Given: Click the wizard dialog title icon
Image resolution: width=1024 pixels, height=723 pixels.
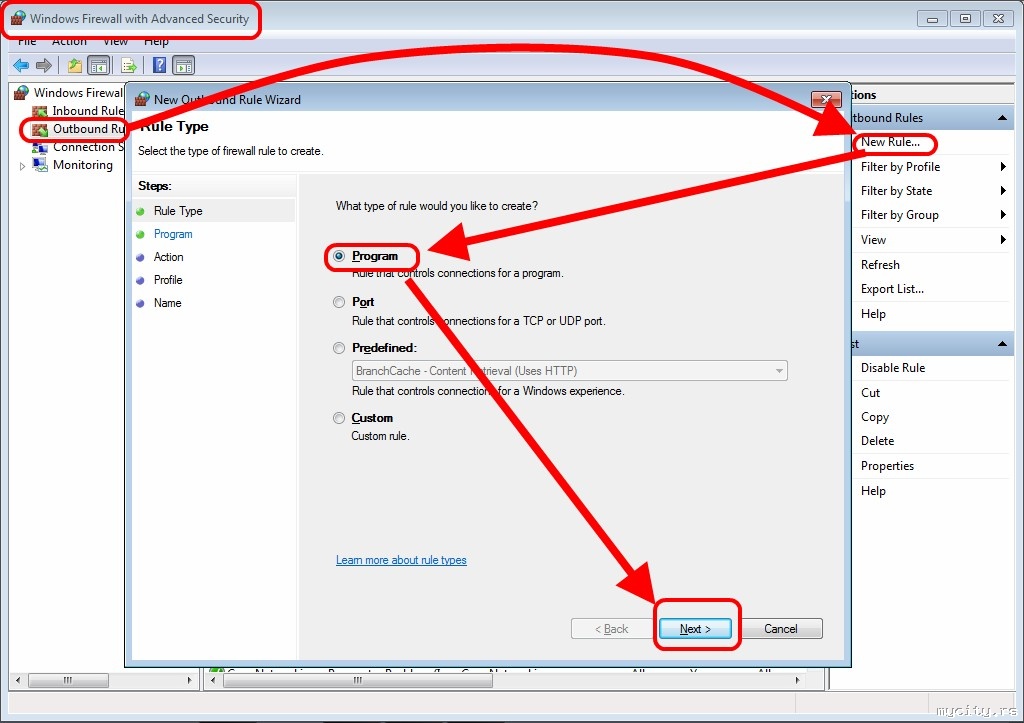Looking at the screenshot, I should [142, 99].
